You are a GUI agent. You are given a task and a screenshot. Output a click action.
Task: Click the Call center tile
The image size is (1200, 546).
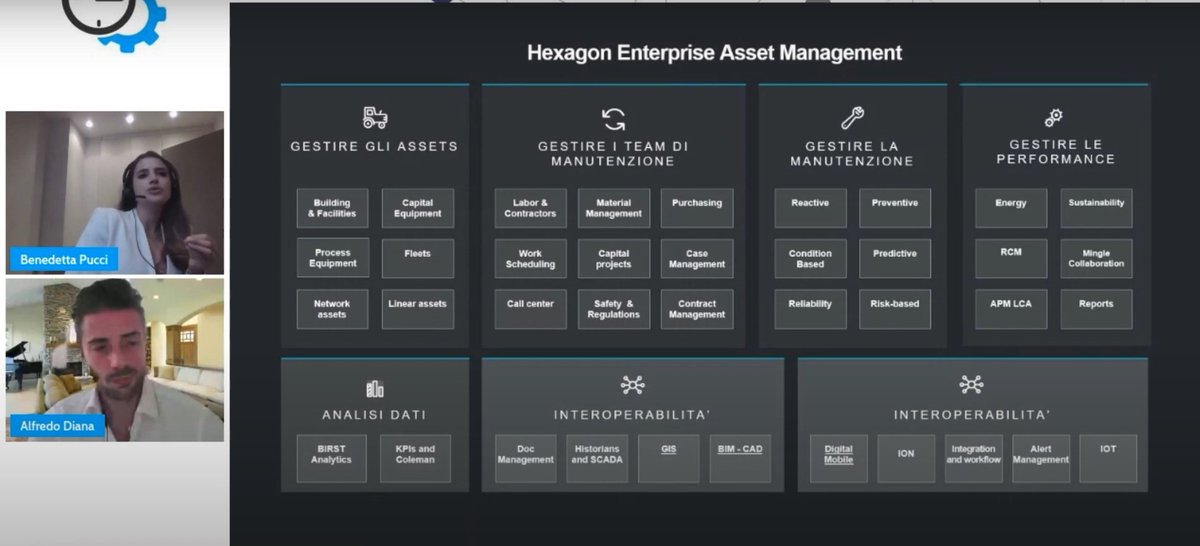531,309
